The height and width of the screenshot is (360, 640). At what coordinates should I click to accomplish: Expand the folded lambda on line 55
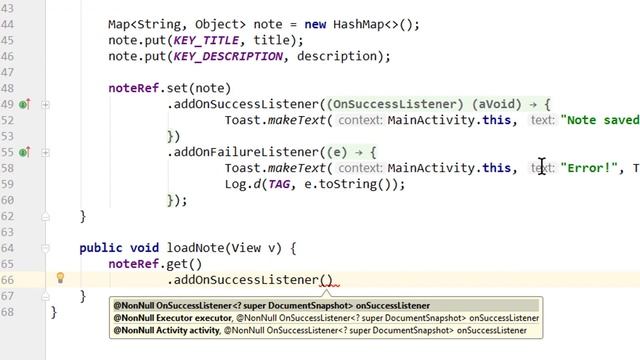45,153
